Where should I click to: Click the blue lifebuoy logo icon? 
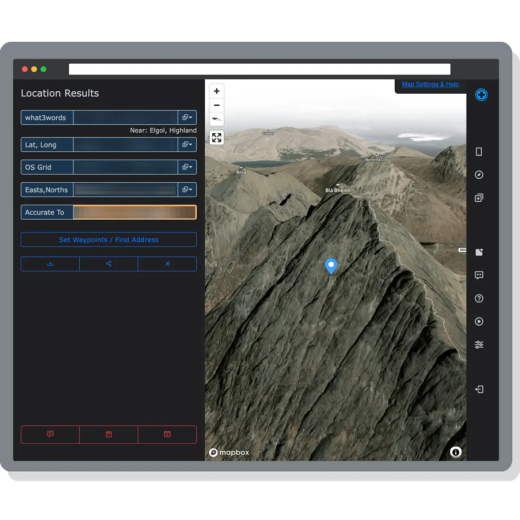(481, 95)
